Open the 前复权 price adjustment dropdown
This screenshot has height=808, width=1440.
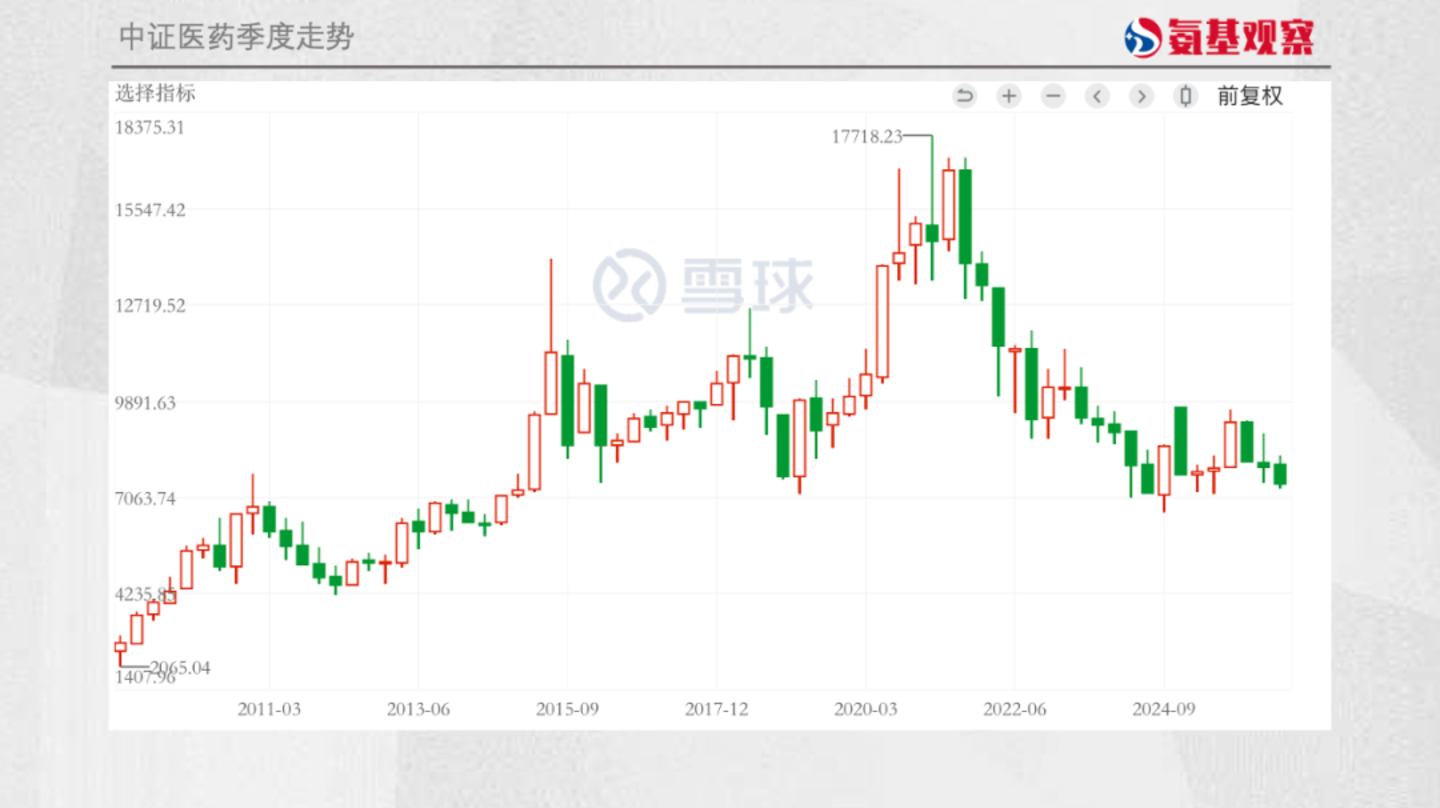1250,96
